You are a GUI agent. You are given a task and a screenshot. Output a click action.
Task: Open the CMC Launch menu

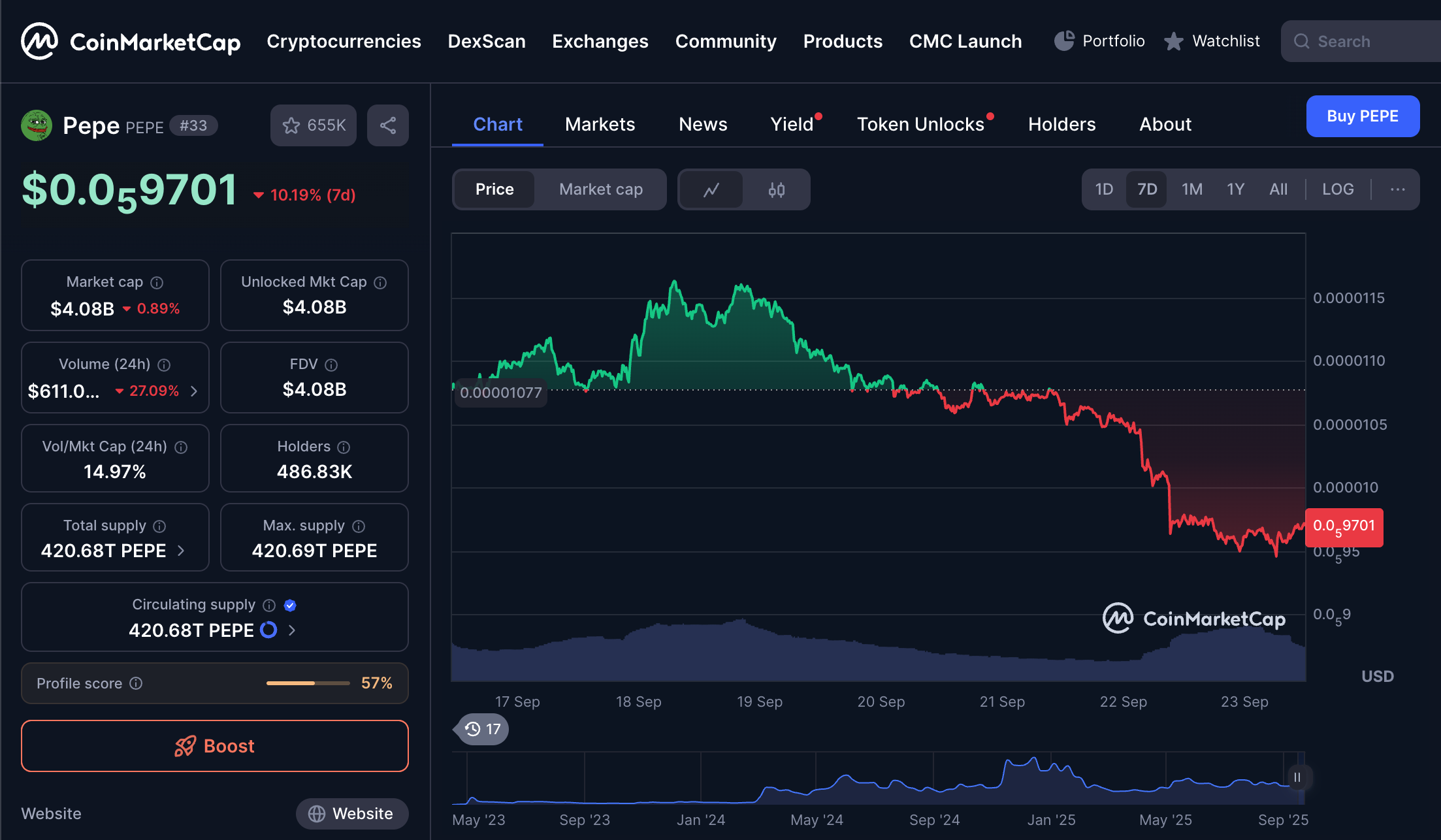pyautogui.click(x=965, y=41)
